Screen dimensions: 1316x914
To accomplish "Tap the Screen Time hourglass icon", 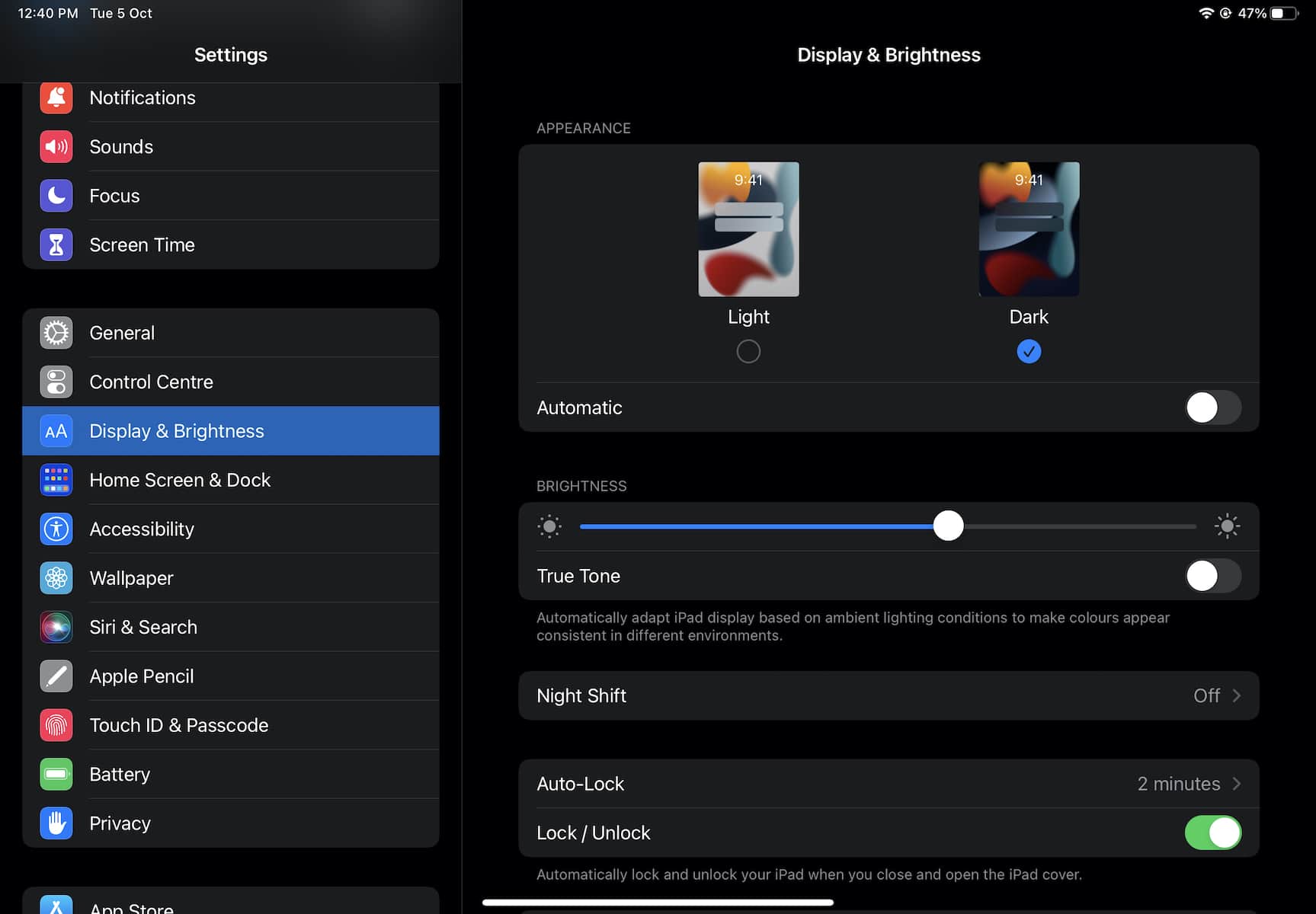I will point(56,245).
